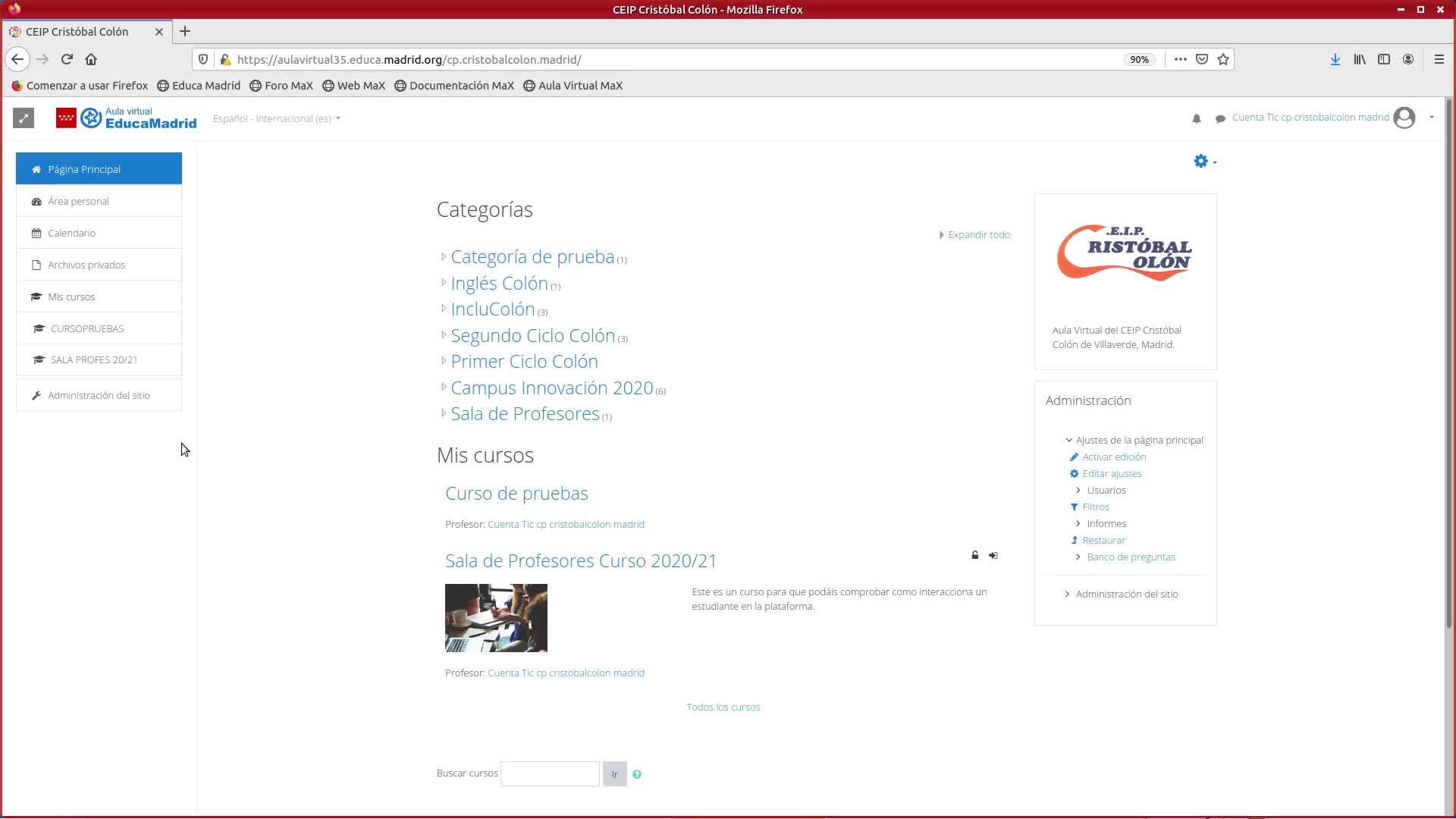Image resolution: width=1456 pixels, height=819 pixels.
Task: Bookmark this page with star icon
Action: [1223, 59]
